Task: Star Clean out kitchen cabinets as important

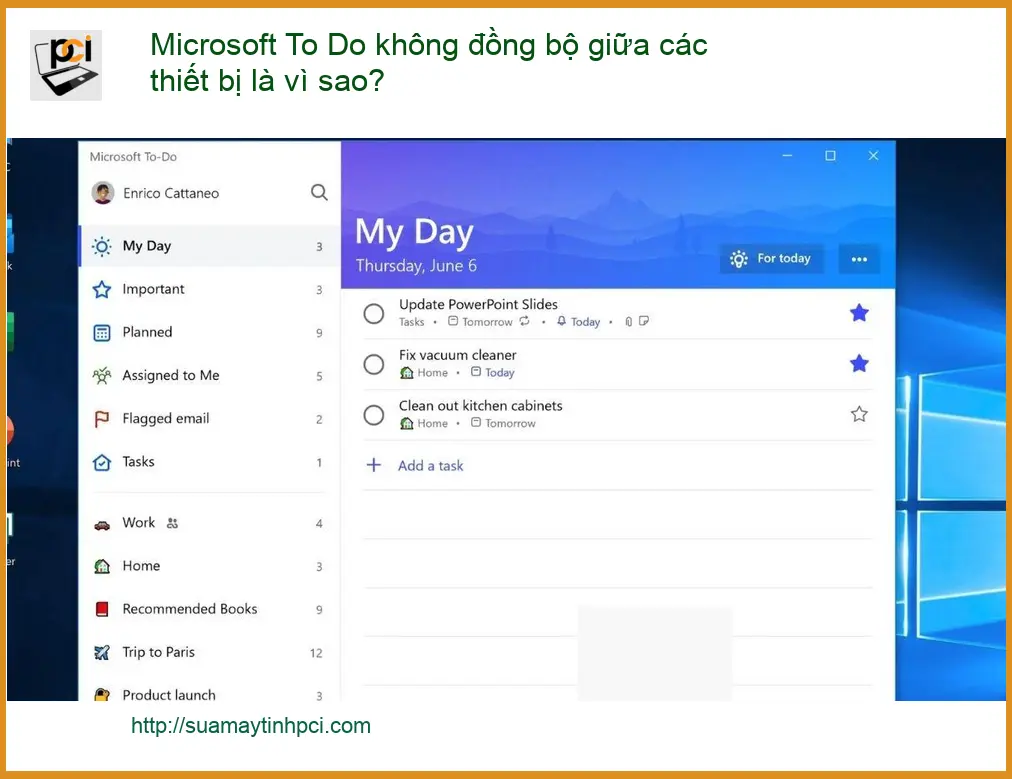Action: (859, 414)
